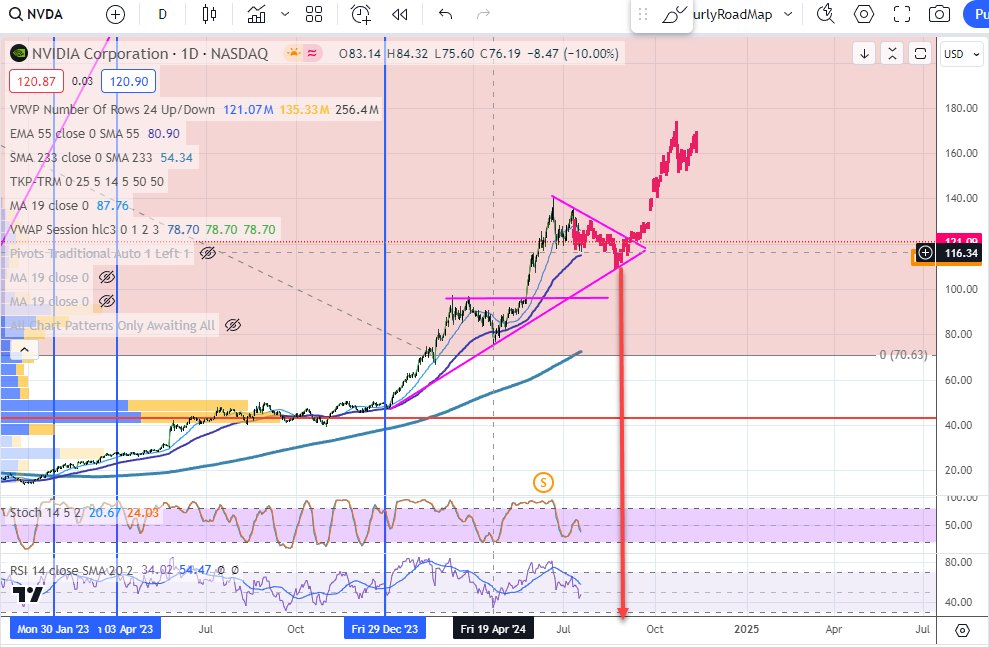Click plus icon on 116.34 price label
This screenshot has height=647, width=989.
(925, 253)
